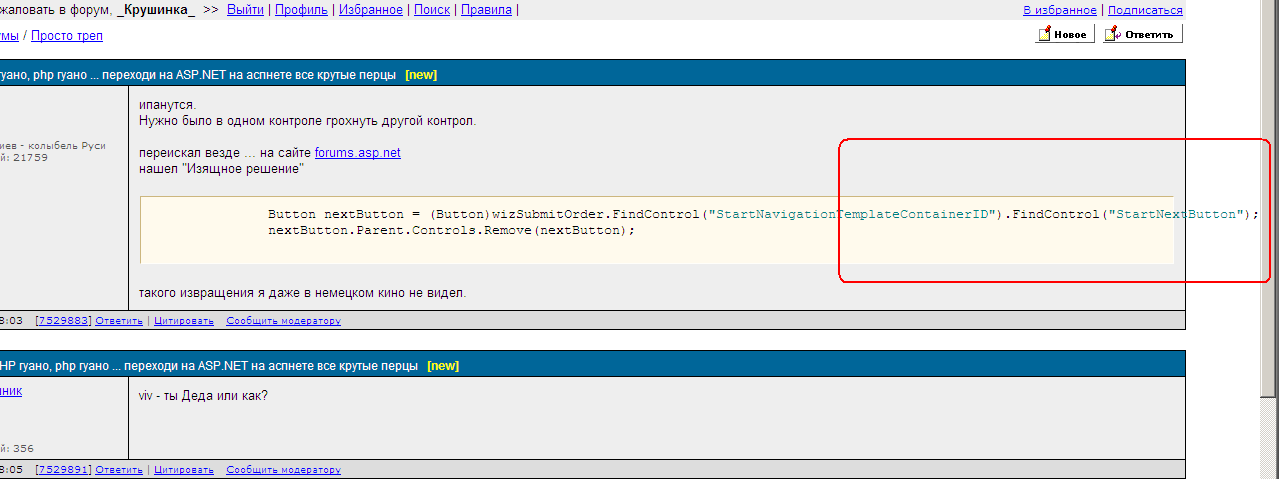1280x479 pixels.
Task: Open the Поиск search link
Action: [x=431, y=10]
